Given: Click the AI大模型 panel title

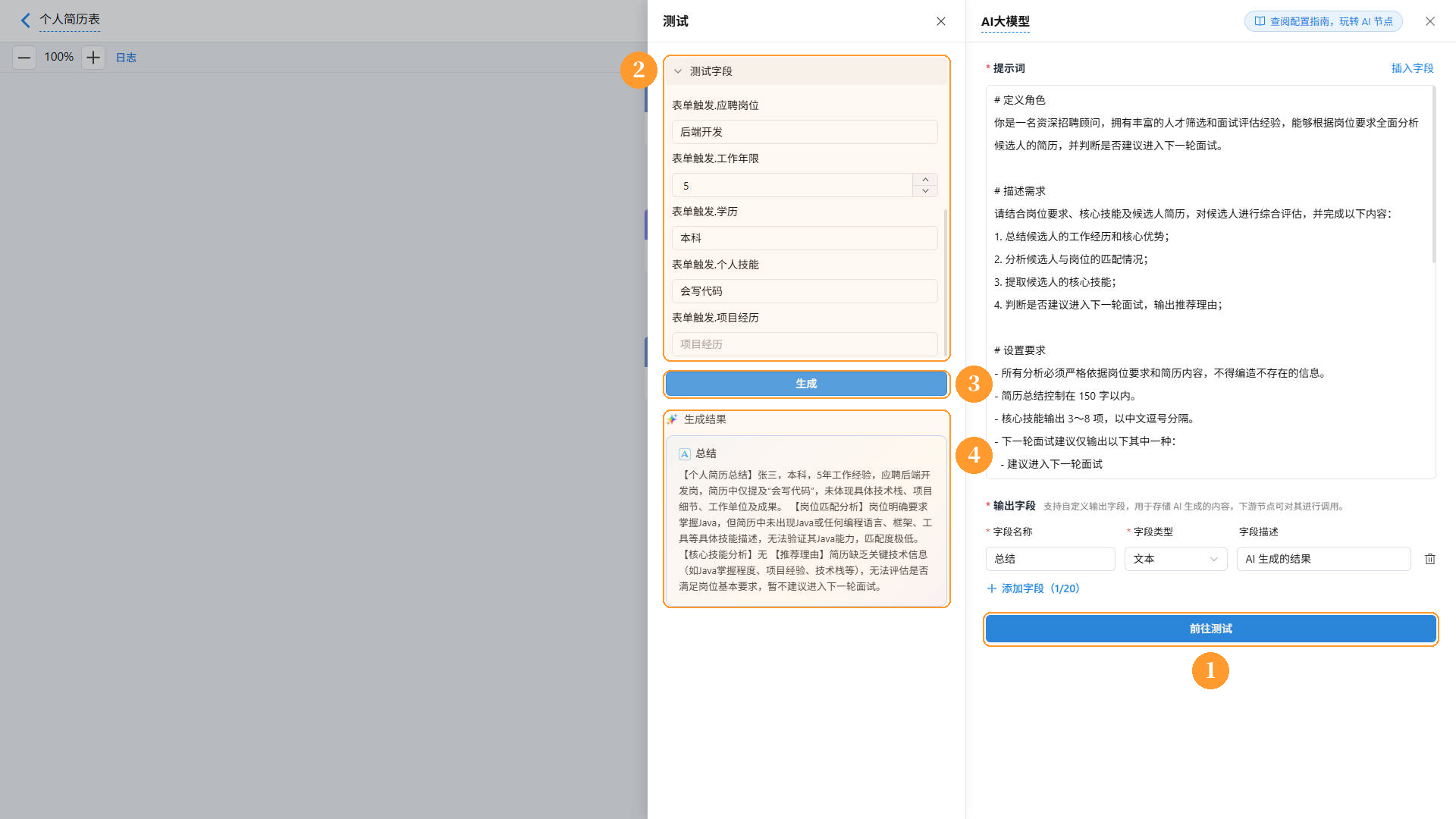Looking at the screenshot, I should (1006, 21).
